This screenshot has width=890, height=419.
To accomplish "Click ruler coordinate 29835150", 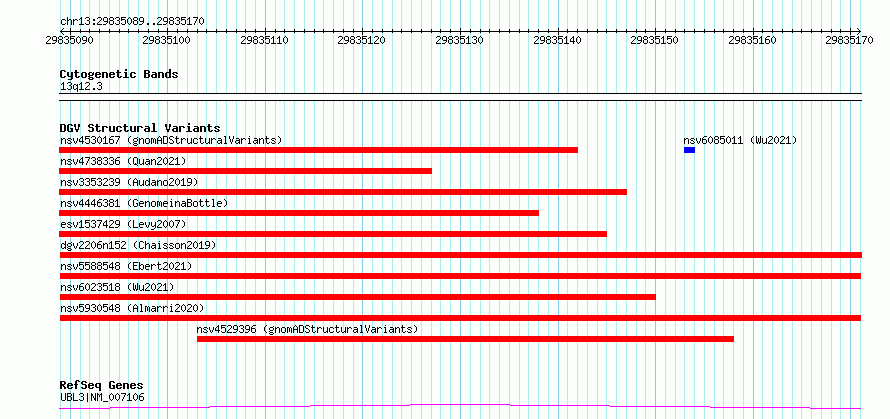I will pyautogui.click(x=655, y=40).
